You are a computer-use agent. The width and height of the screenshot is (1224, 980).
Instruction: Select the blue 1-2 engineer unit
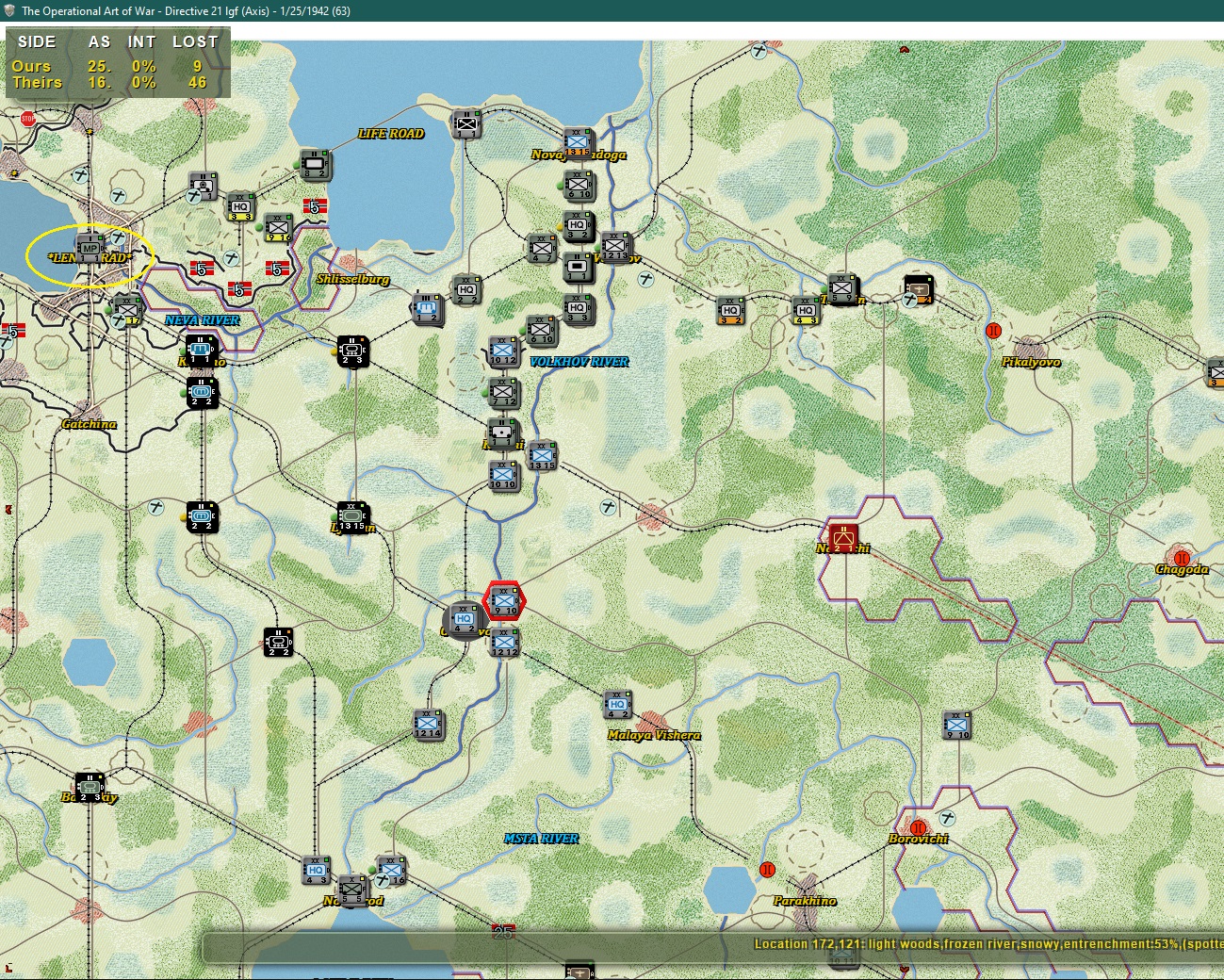click(x=428, y=308)
